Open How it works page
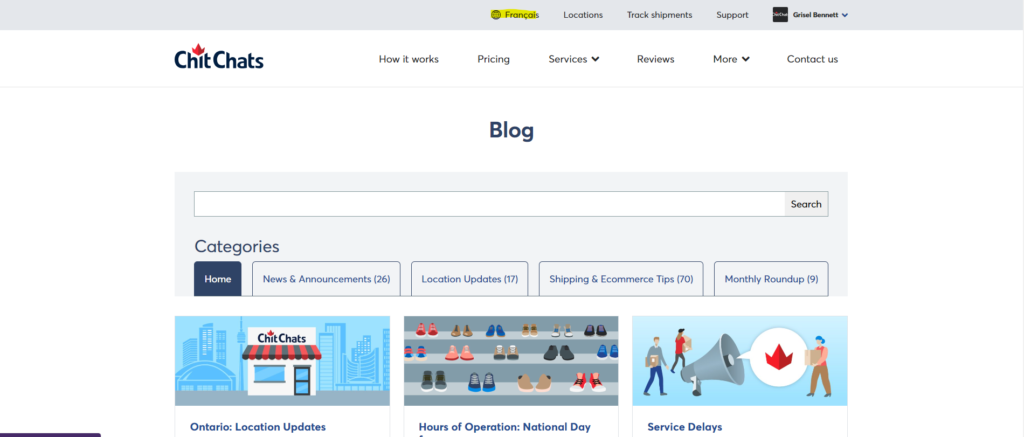Viewport: 1024px width, 437px height. pos(409,59)
